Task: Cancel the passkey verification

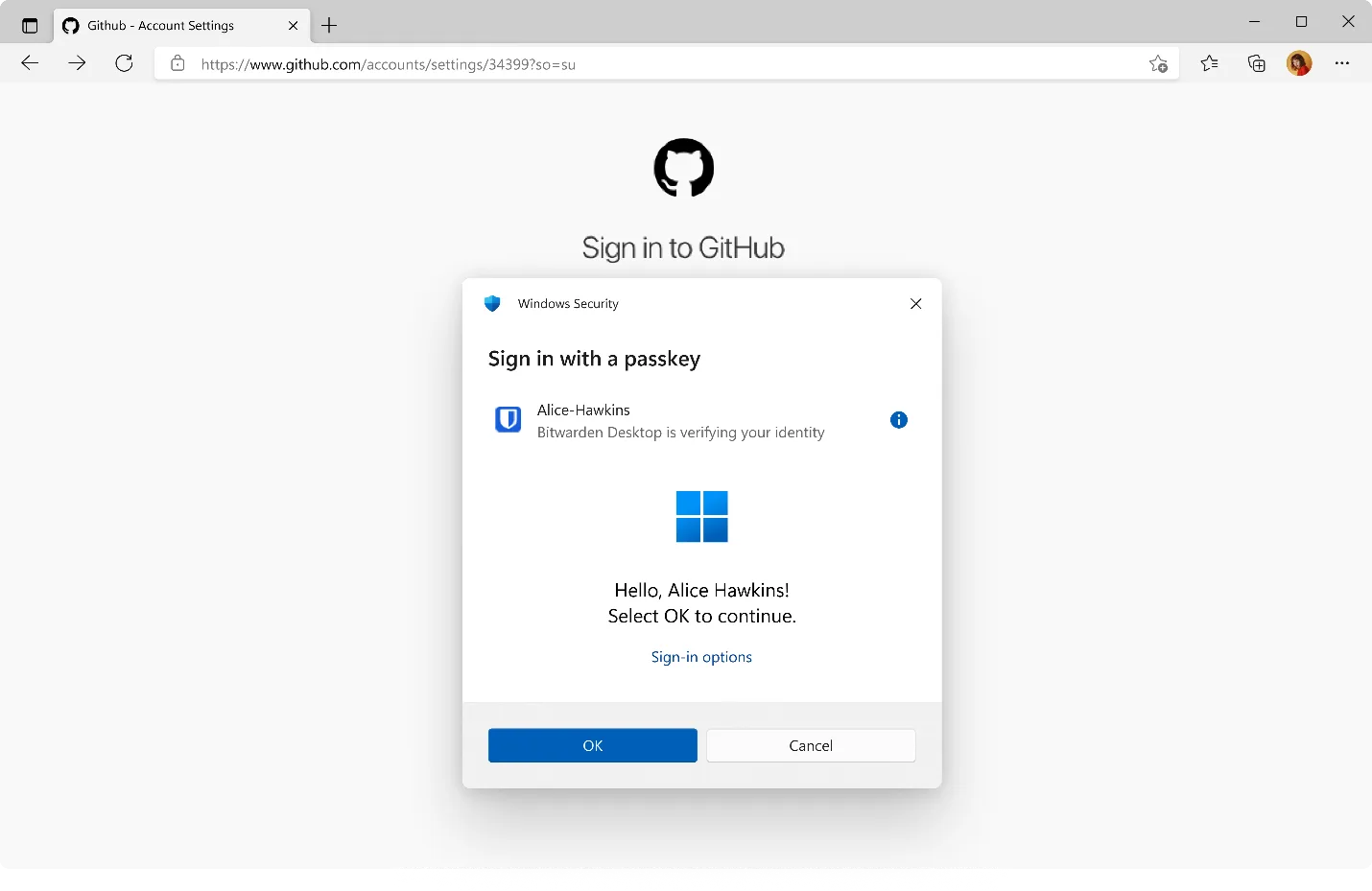Action: [811, 745]
